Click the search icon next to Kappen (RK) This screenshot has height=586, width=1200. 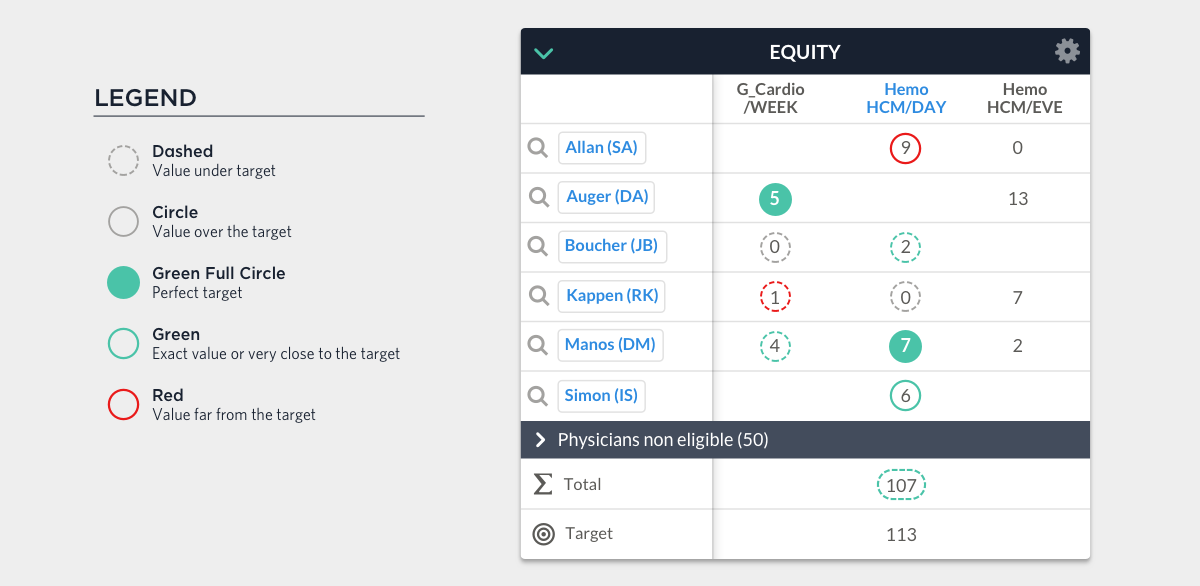tap(538, 296)
